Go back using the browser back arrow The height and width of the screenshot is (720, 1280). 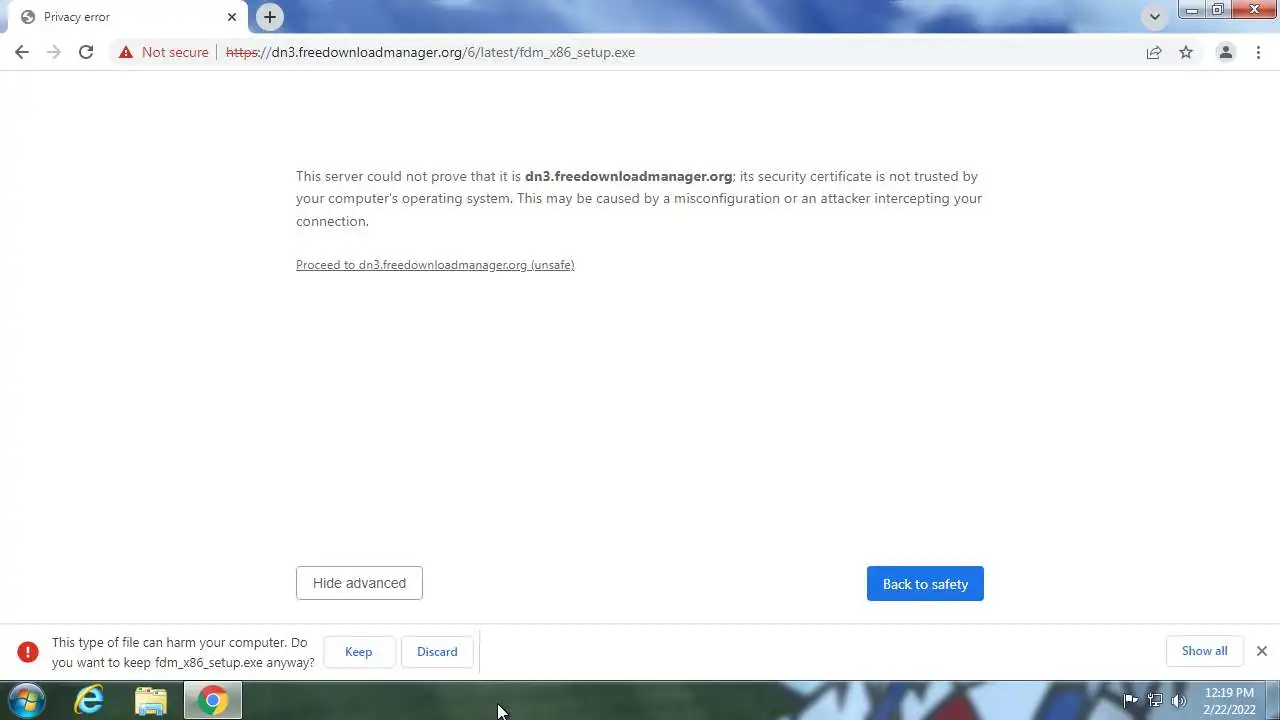coord(22,52)
